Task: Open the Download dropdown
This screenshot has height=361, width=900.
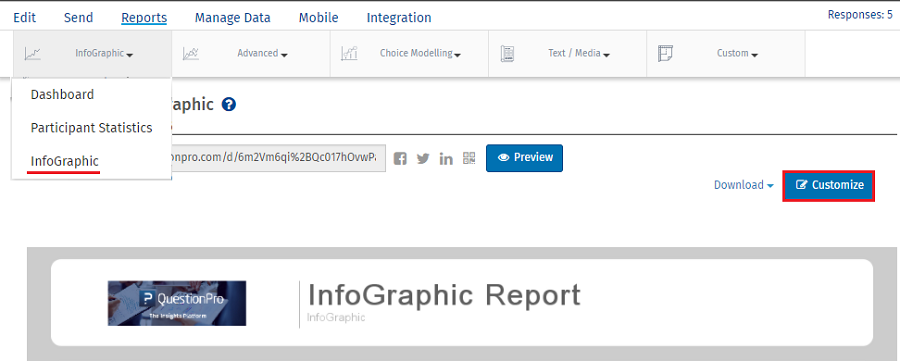Action: pyautogui.click(x=743, y=185)
